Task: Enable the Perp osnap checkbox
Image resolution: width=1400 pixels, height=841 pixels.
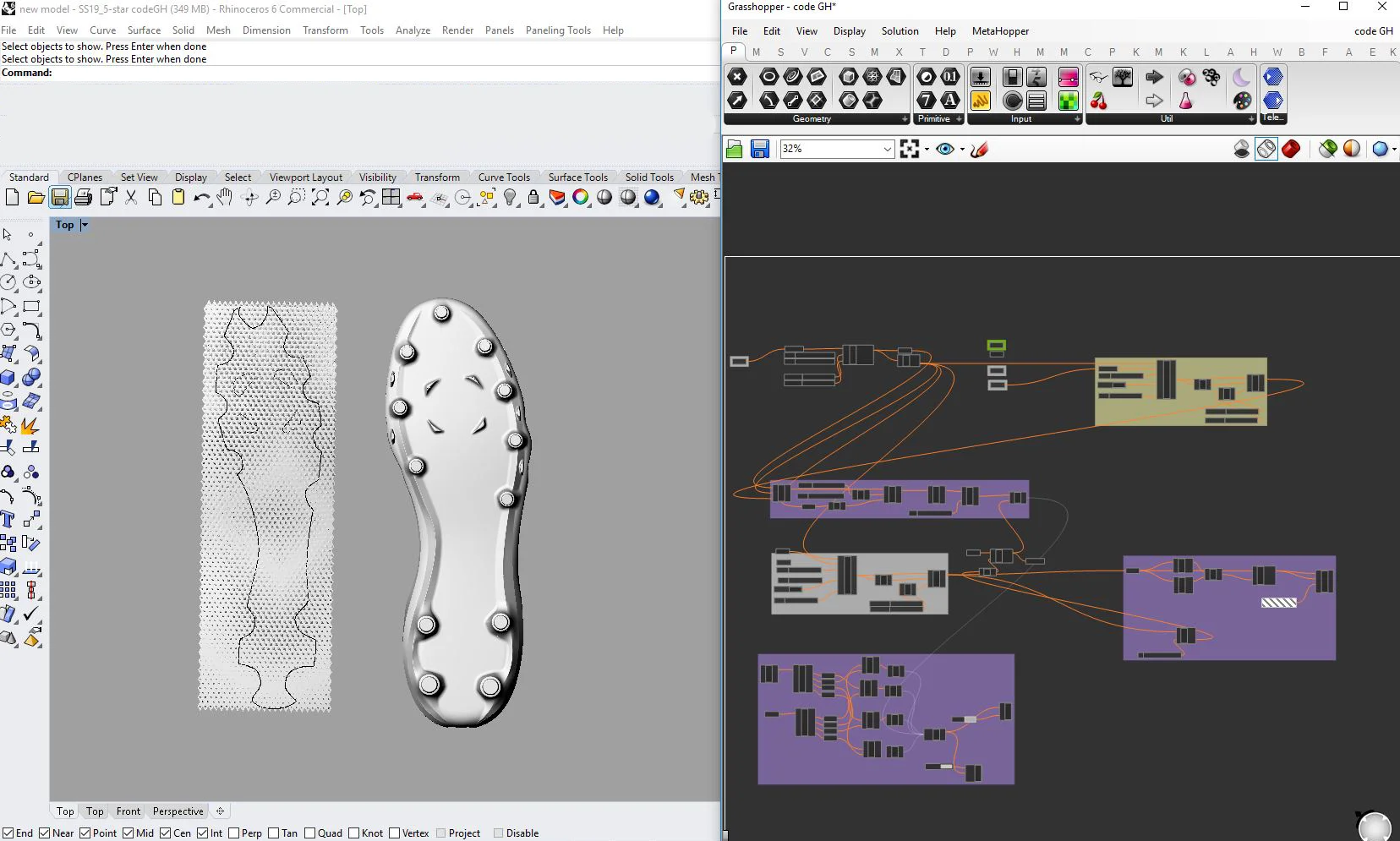Action: coord(233,833)
